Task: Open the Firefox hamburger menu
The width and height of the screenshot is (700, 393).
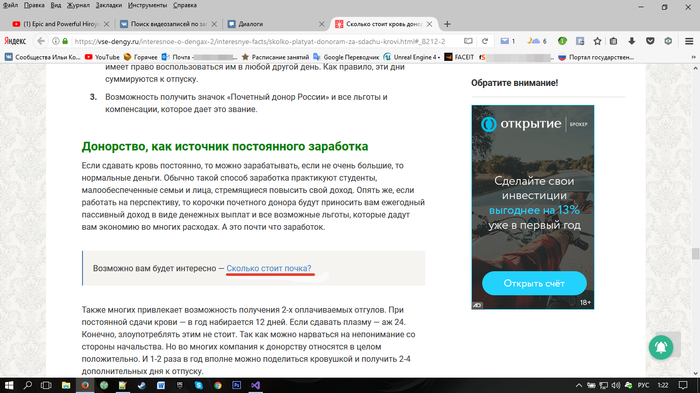Action: (x=689, y=41)
